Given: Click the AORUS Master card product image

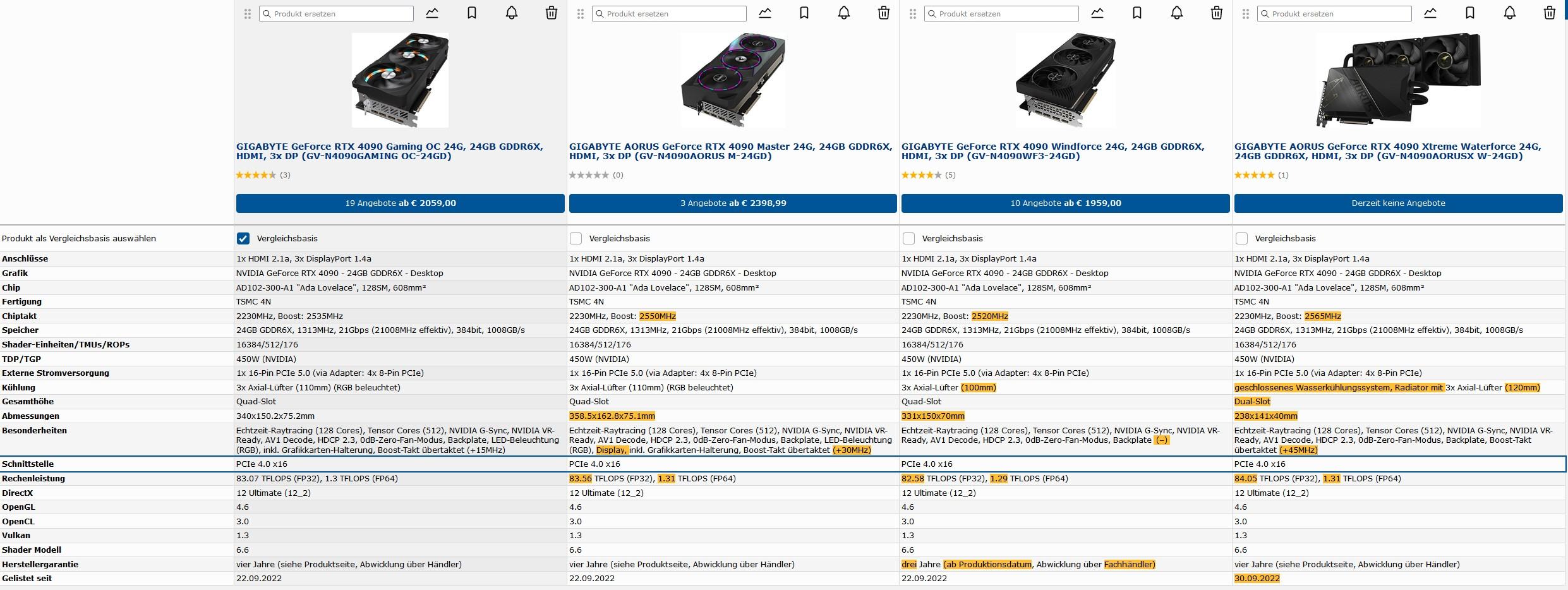Looking at the screenshot, I should click(x=733, y=80).
